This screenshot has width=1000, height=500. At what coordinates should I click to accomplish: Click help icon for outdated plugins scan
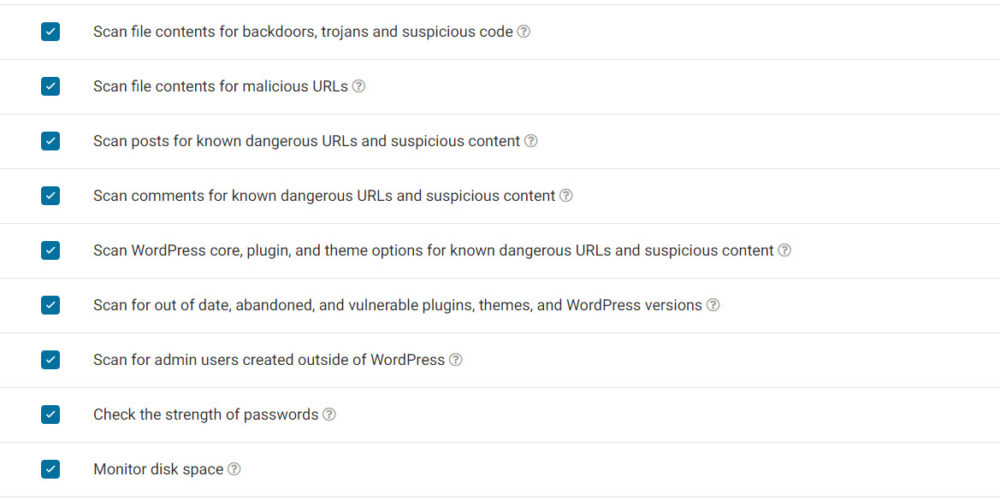click(713, 305)
